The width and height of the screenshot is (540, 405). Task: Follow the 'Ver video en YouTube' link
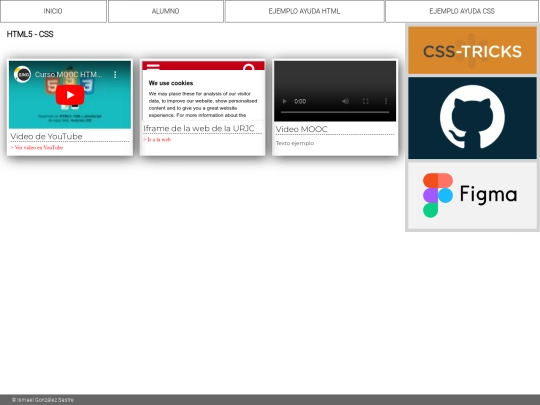click(x=37, y=148)
